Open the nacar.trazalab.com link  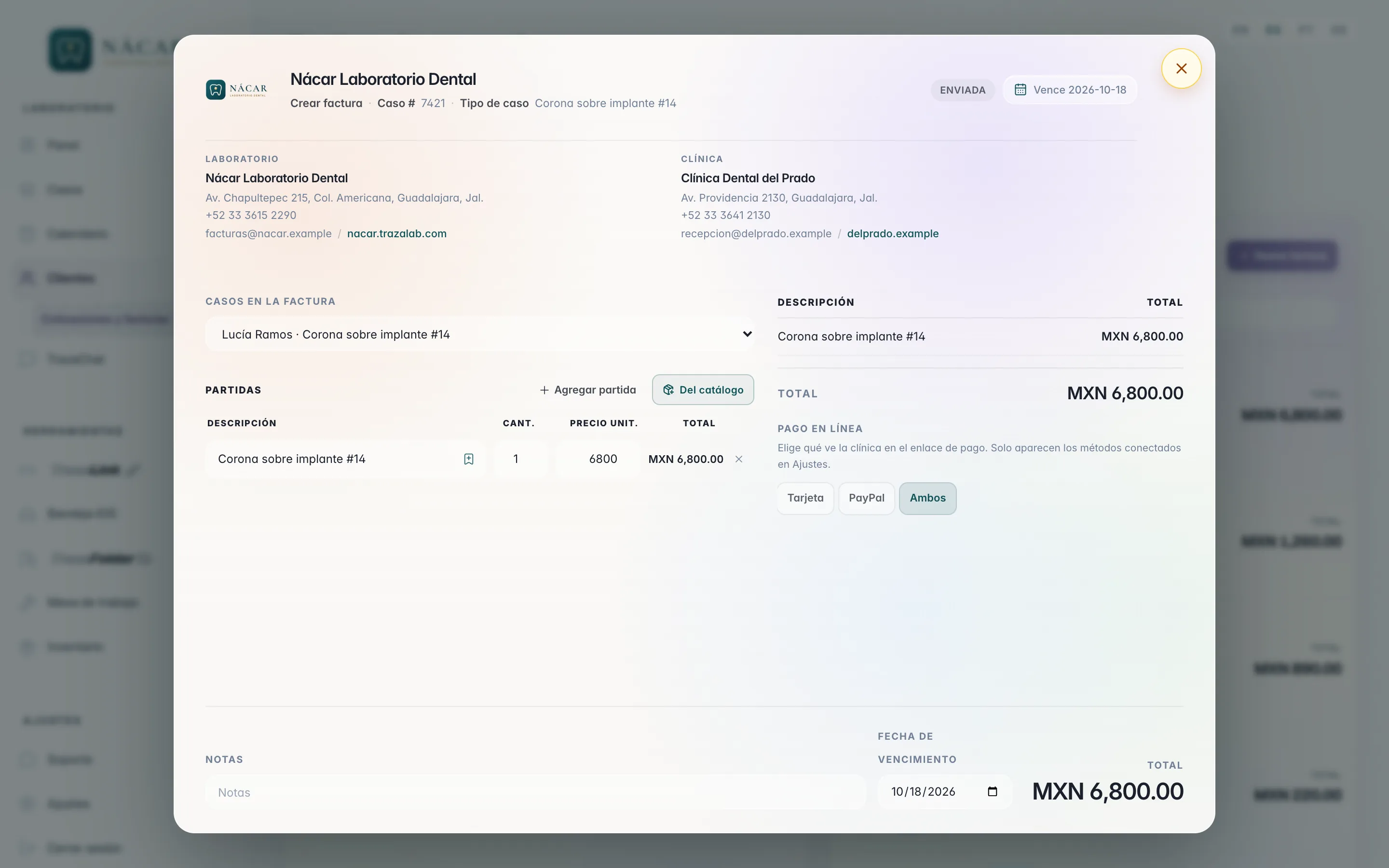tap(396, 234)
